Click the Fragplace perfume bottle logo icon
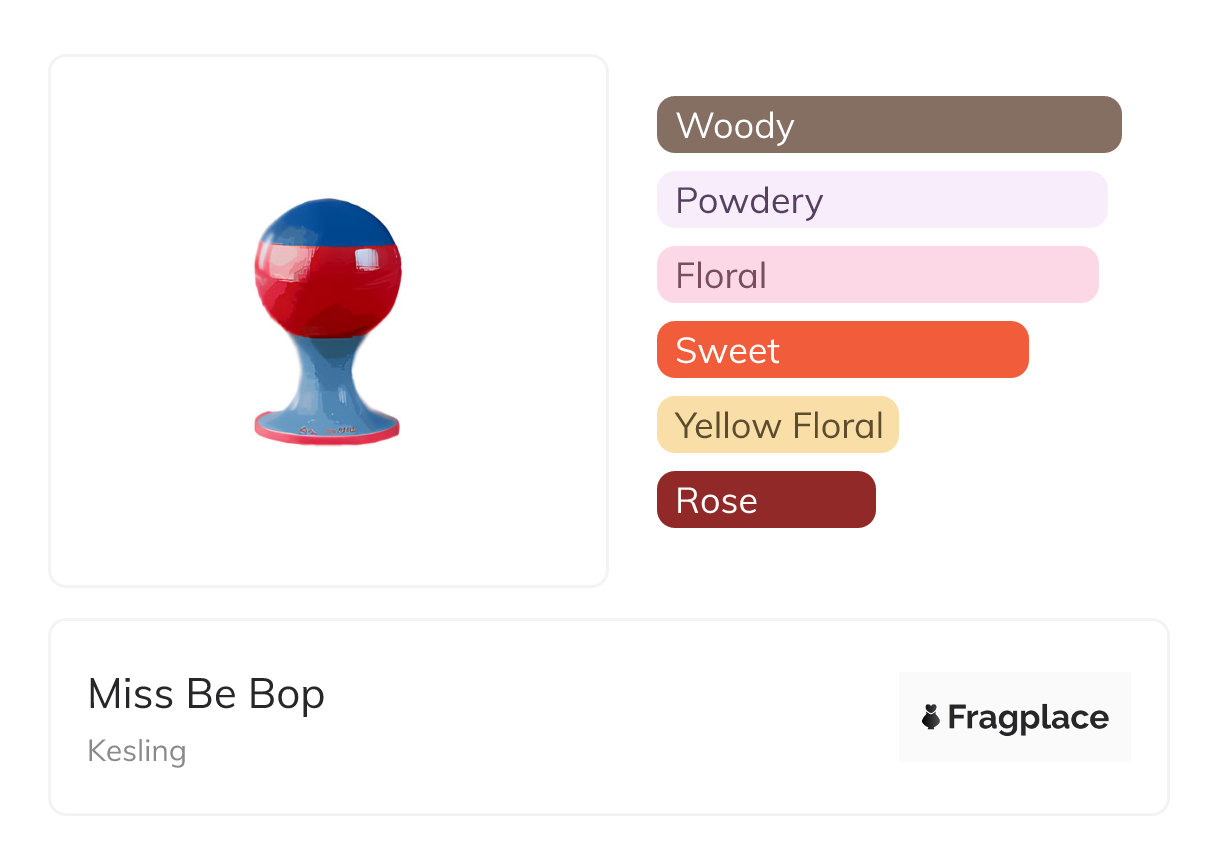 [932, 717]
